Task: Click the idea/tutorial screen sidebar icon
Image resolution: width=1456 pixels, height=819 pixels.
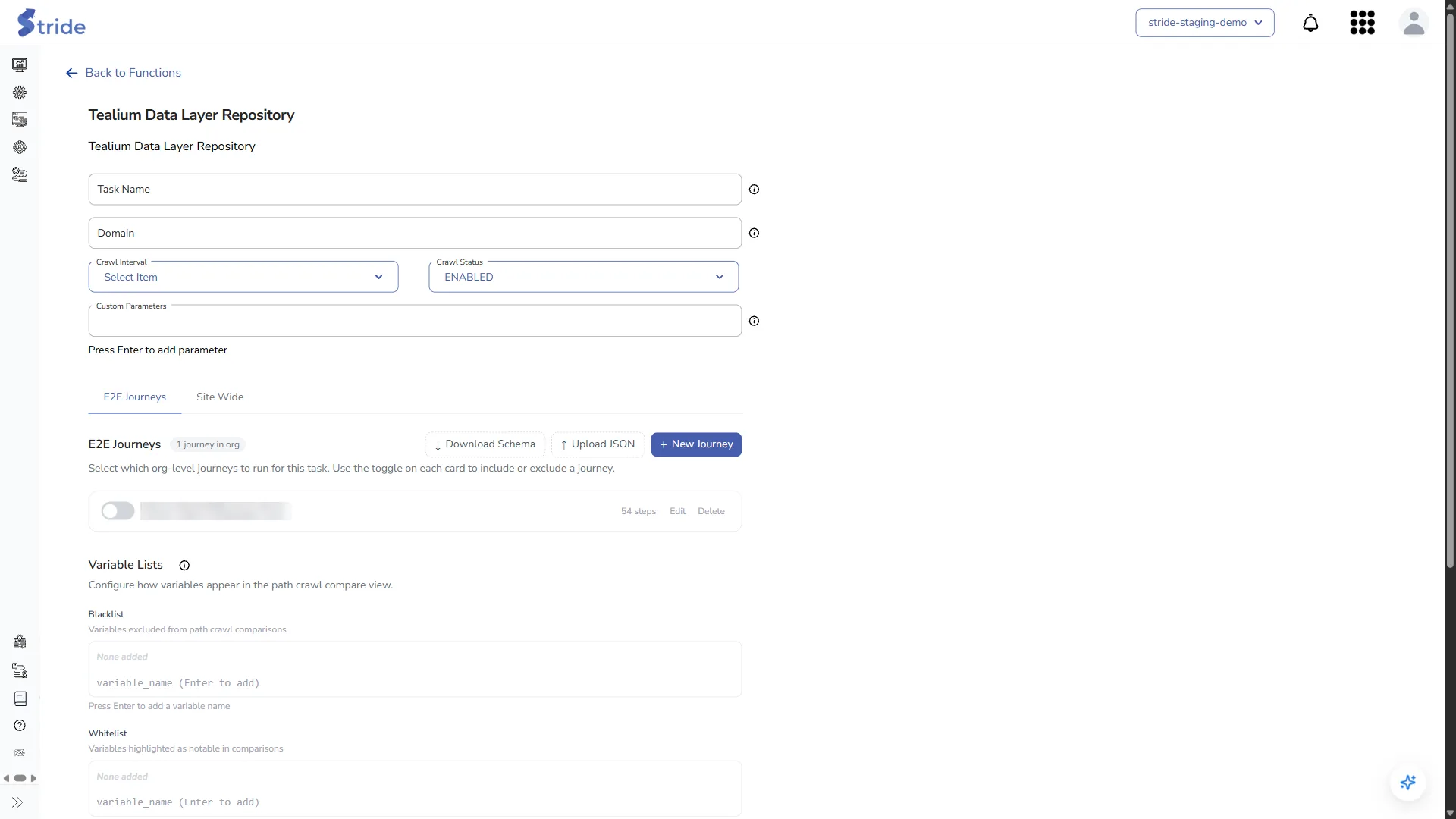Action: tap(20, 642)
